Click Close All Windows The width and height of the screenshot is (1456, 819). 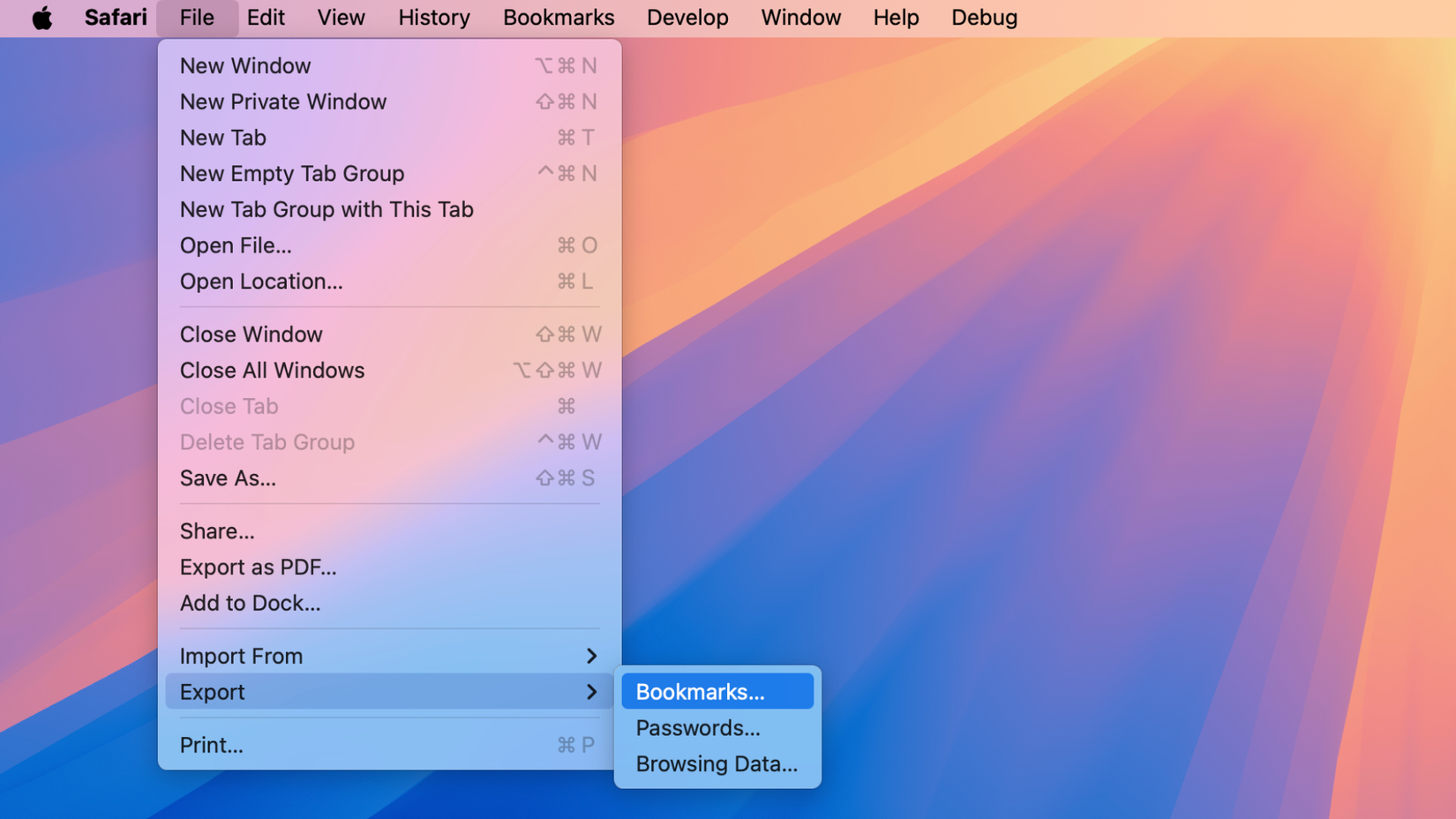click(389, 371)
